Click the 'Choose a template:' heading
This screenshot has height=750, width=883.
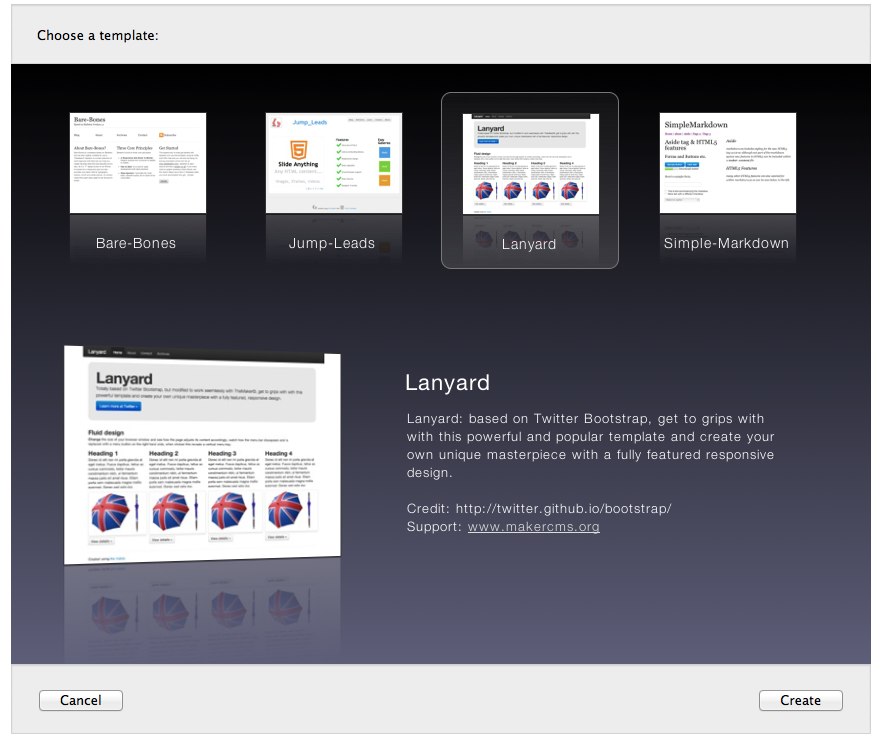coord(97,35)
